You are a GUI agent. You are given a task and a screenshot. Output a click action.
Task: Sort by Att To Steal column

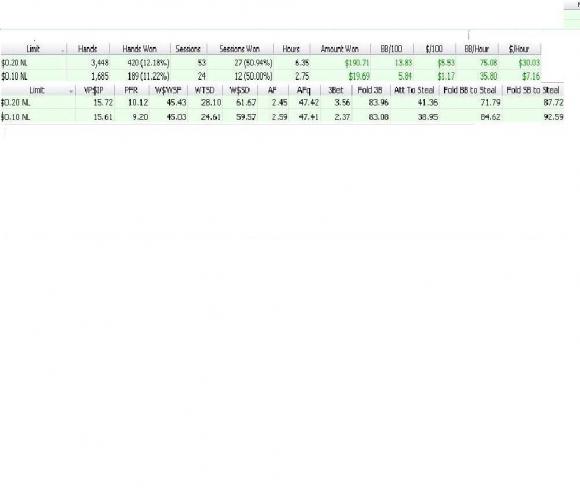tap(414, 90)
